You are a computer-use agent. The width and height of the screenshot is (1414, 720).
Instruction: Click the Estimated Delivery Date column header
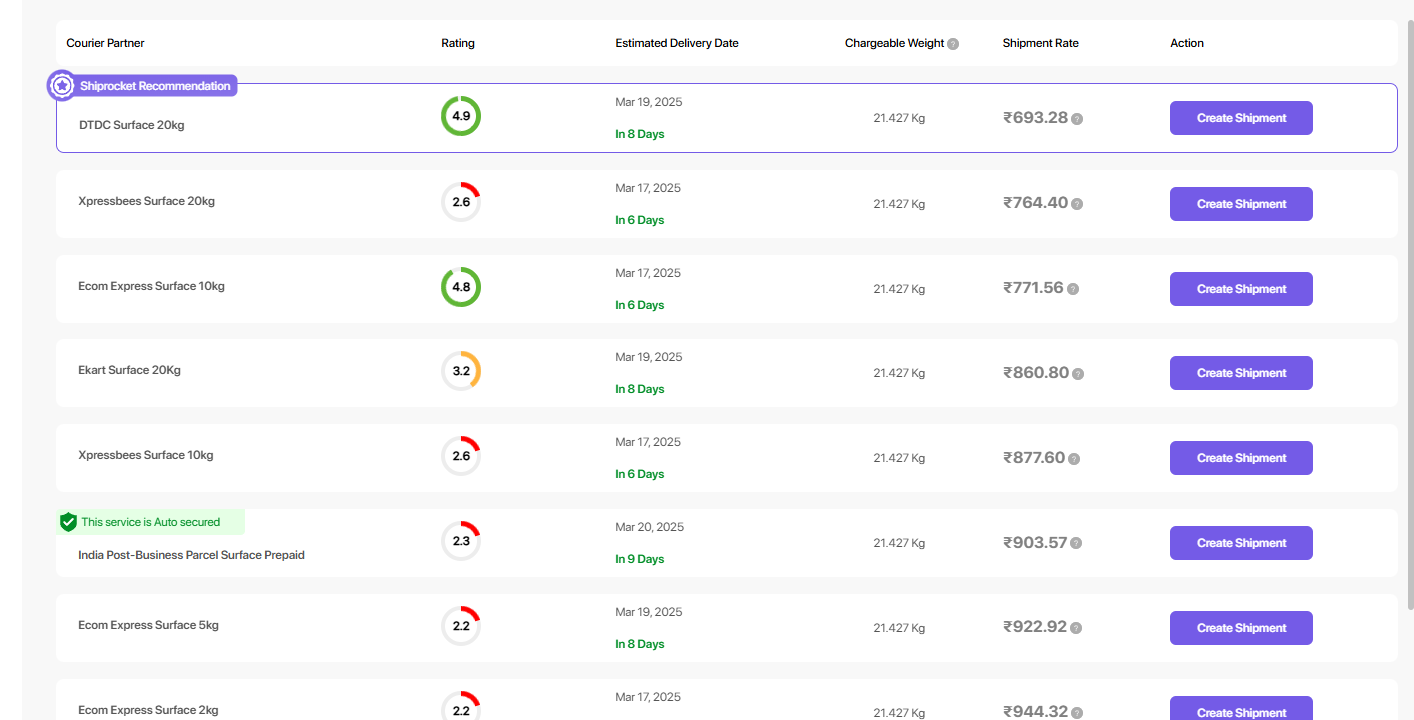(677, 43)
